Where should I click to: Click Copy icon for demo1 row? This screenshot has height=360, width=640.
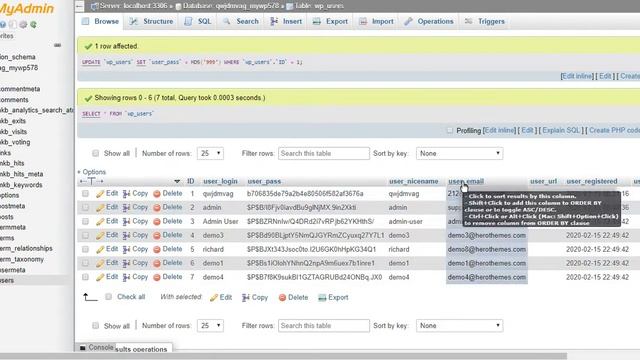[x=127, y=263]
